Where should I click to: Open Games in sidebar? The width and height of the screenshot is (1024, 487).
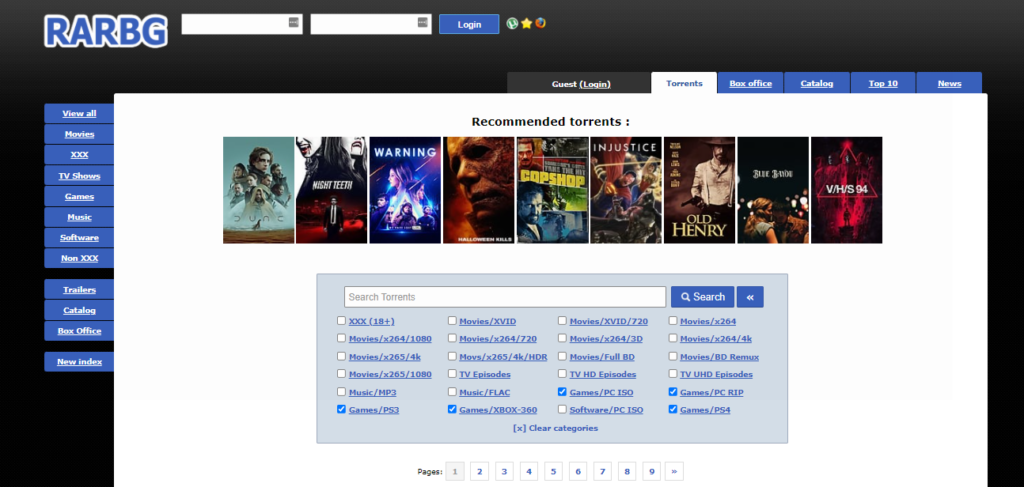point(79,196)
